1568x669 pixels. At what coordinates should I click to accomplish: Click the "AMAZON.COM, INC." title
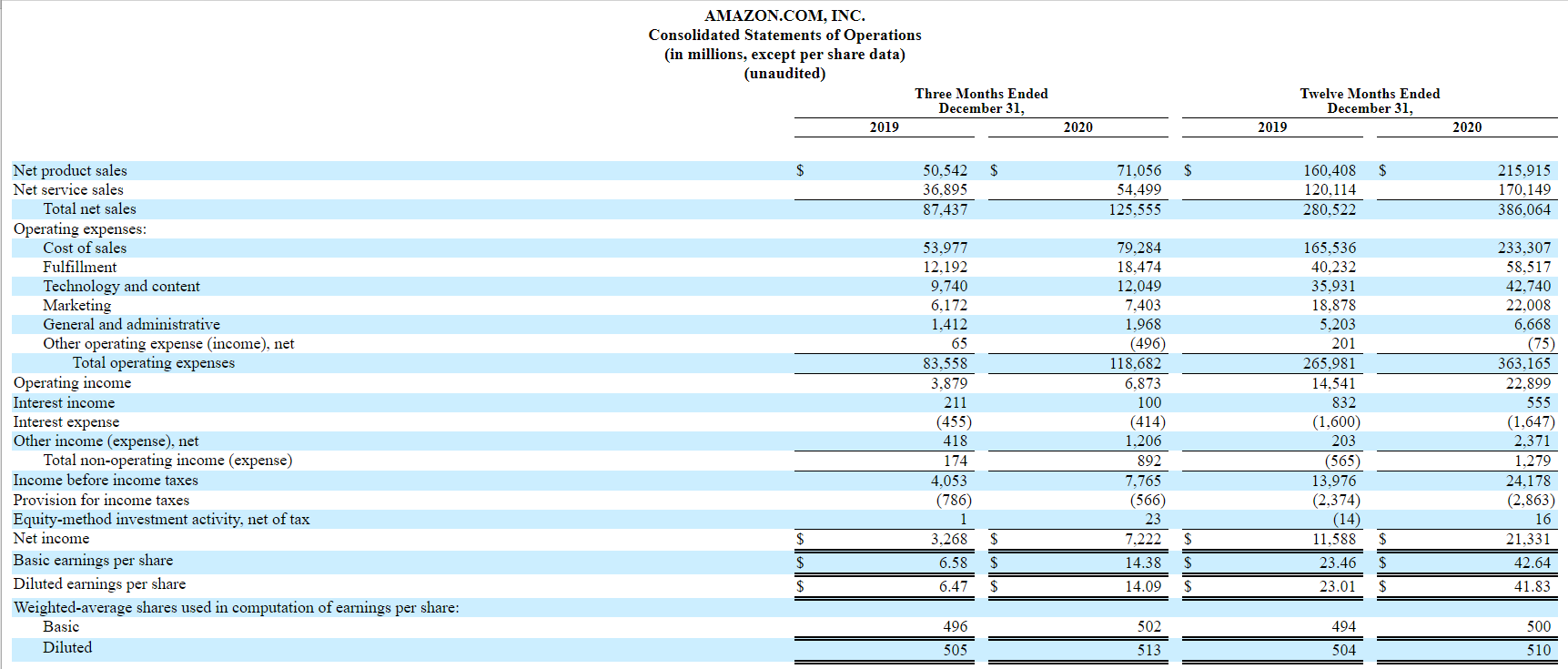(784, 15)
